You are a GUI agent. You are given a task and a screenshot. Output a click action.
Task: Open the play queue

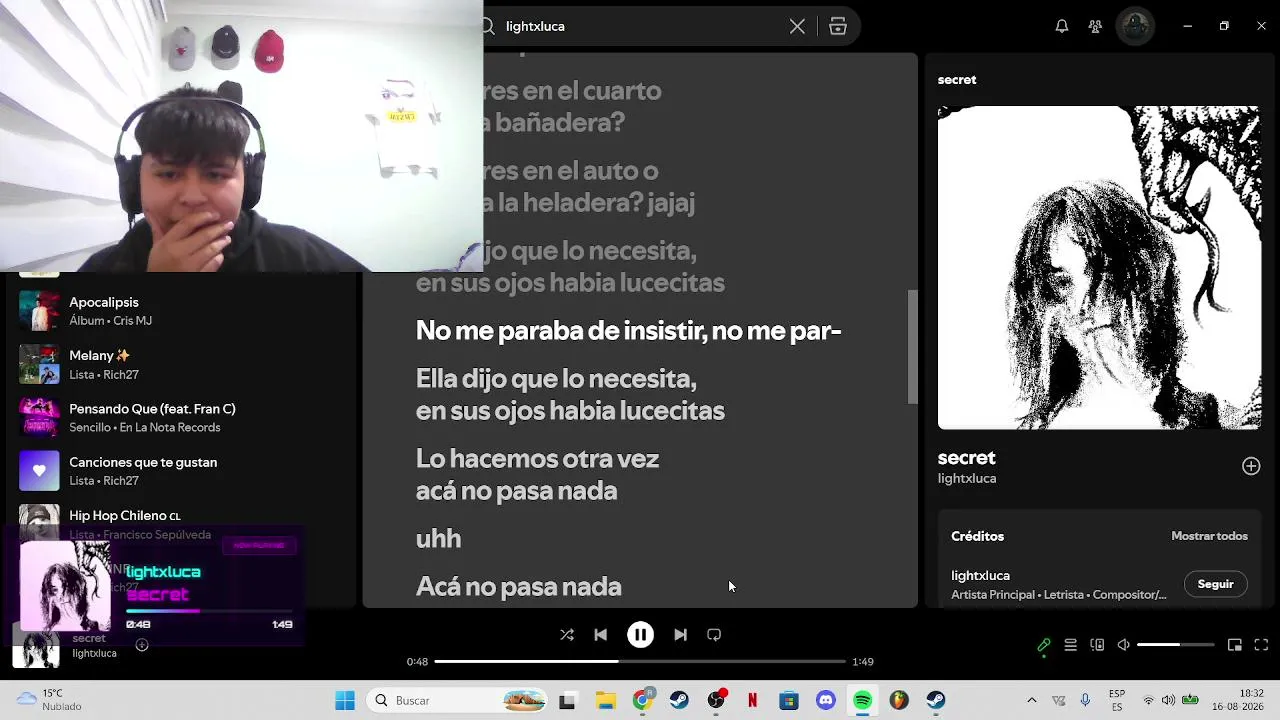[1070, 645]
